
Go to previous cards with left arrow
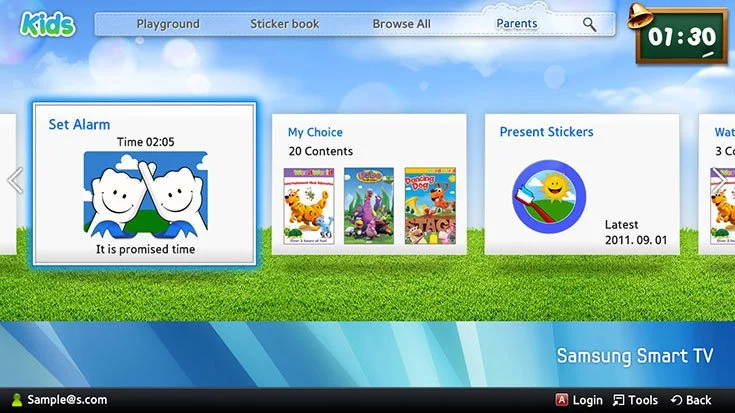point(15,180)
